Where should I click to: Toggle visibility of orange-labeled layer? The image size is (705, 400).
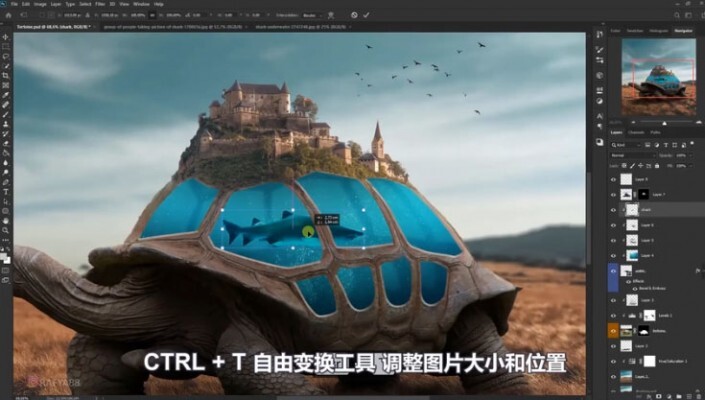(x=614, y=328)
